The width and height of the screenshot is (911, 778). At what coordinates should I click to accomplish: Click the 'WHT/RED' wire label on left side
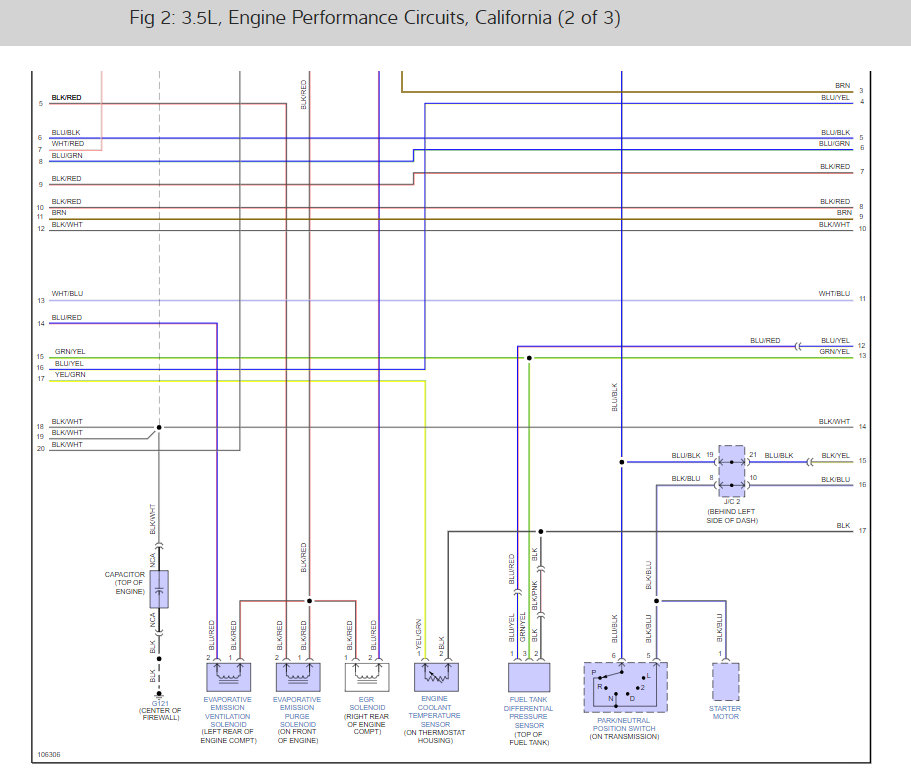(67, 144)
